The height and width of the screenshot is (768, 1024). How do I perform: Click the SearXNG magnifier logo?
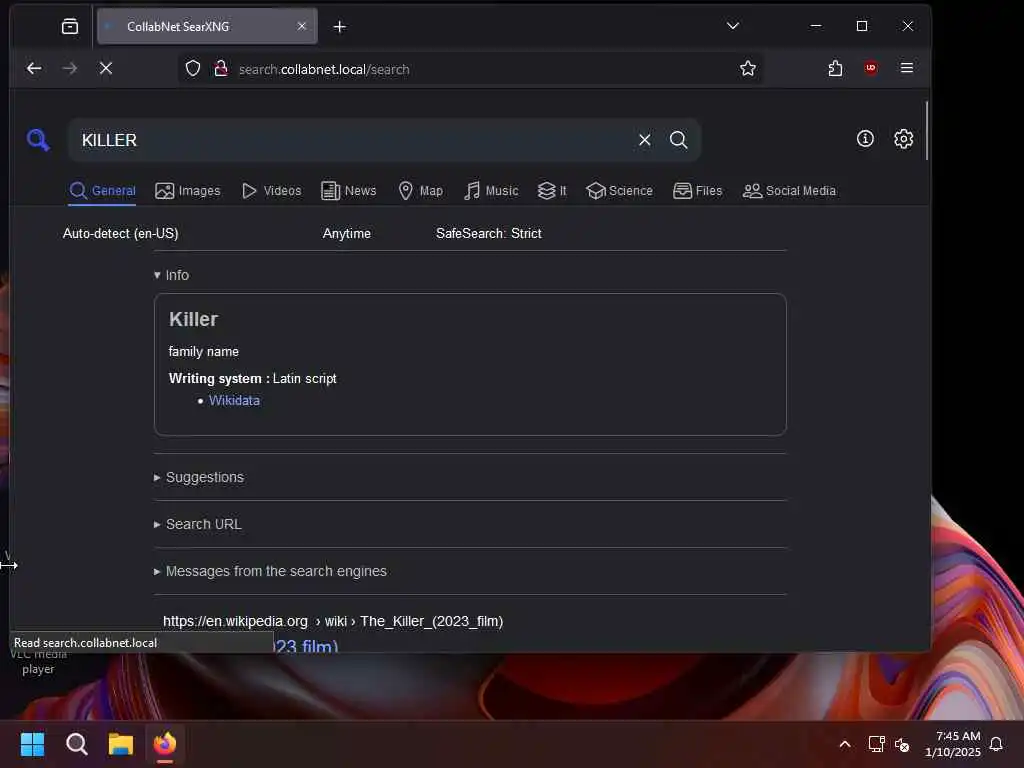[x=38, y=139]
